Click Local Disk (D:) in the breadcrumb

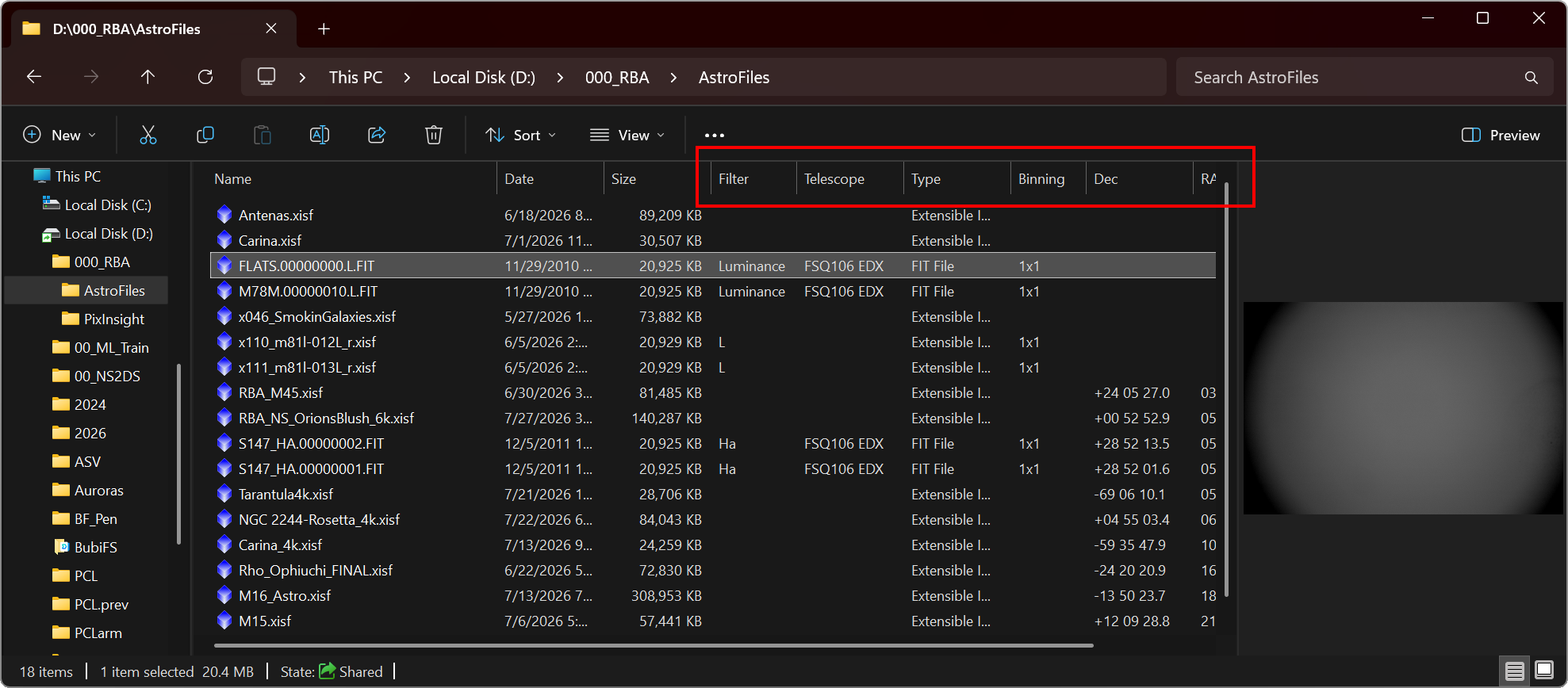484,78
